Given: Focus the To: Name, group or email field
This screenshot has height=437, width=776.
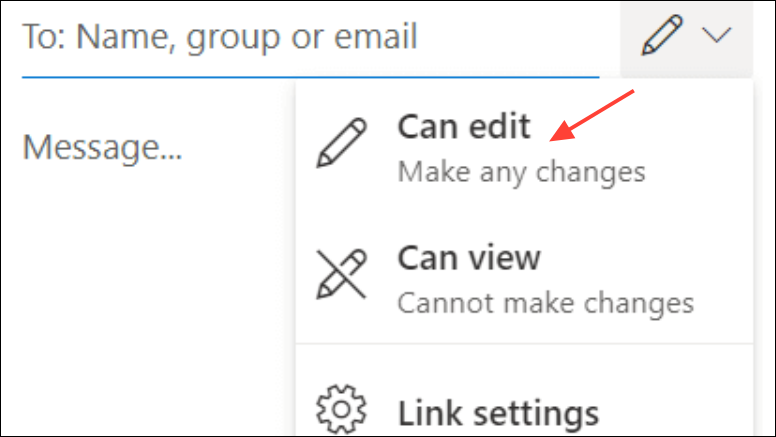Looking at the screenshot, I should tap(310, 38).
